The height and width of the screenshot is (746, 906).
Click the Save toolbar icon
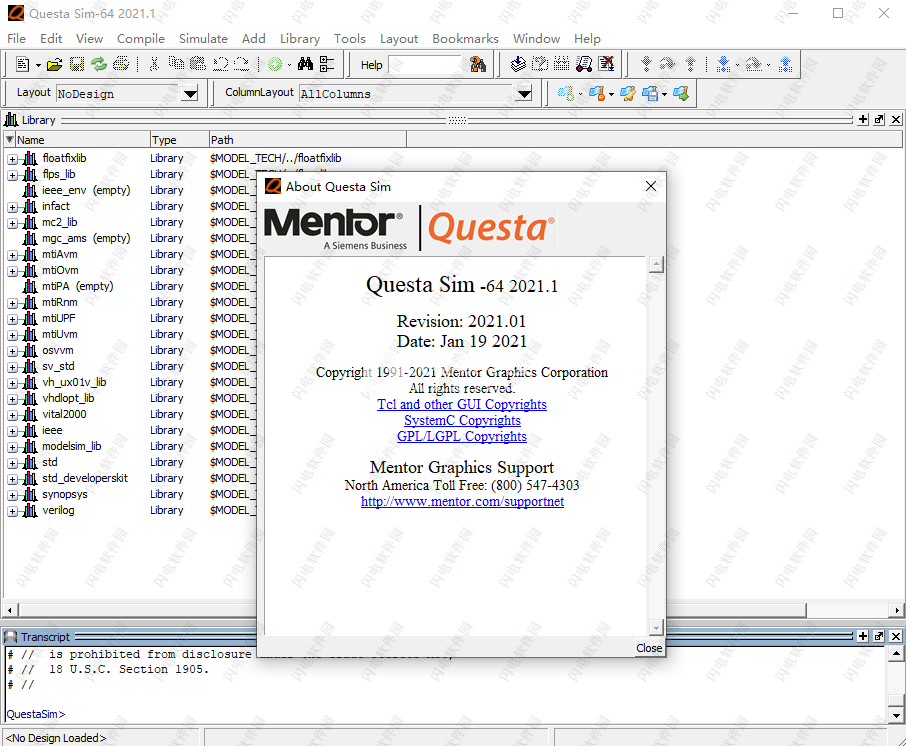click(78, 64)
